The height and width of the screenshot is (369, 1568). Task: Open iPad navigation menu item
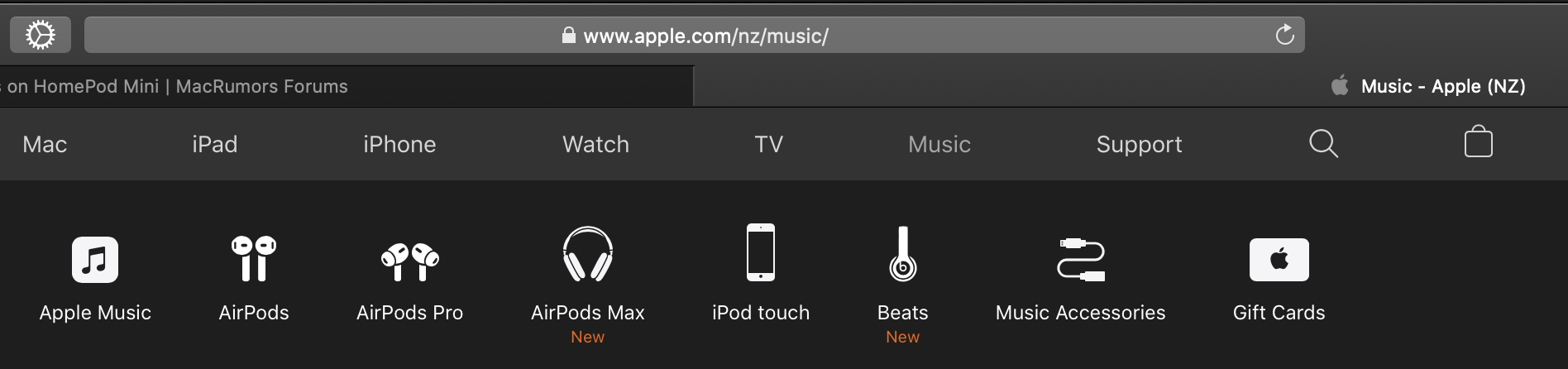point(215,144)
